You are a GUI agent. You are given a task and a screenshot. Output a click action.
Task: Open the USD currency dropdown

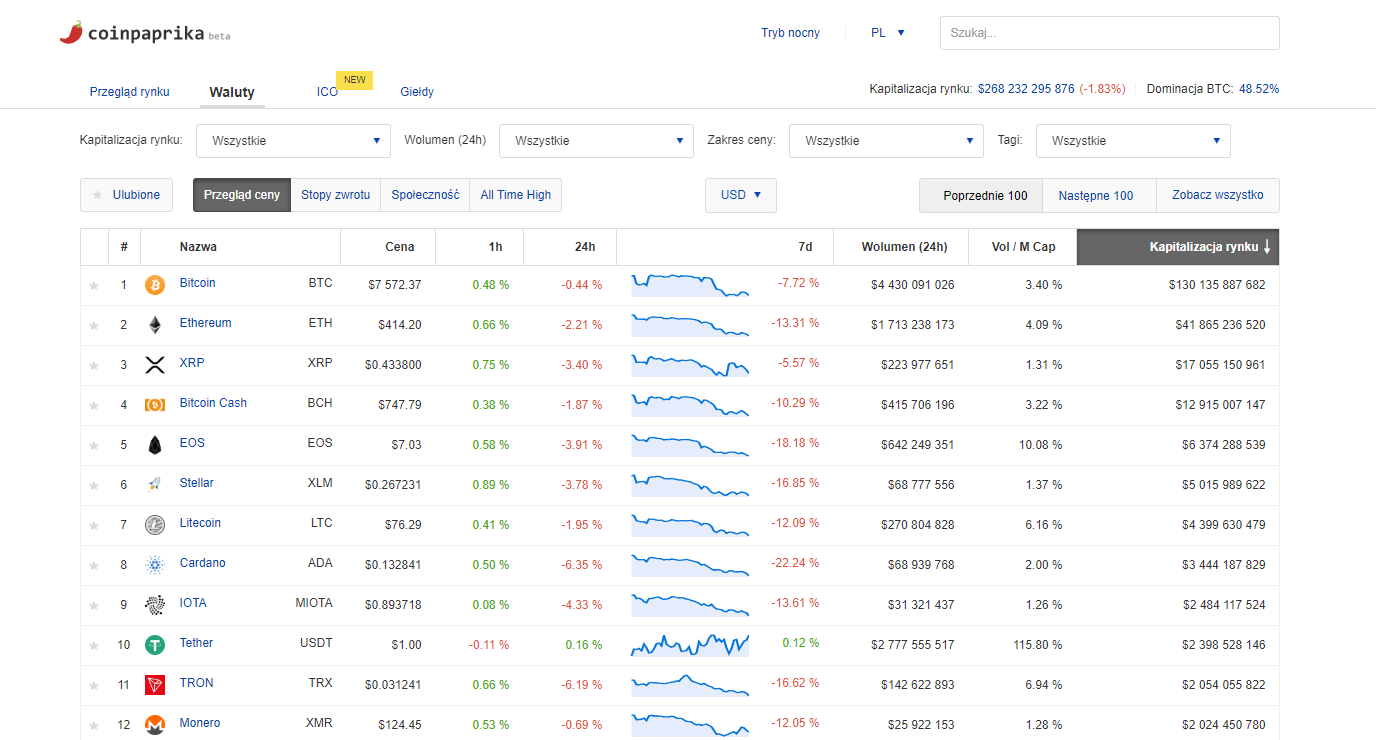pyautogui.click(x=741, y=195)
